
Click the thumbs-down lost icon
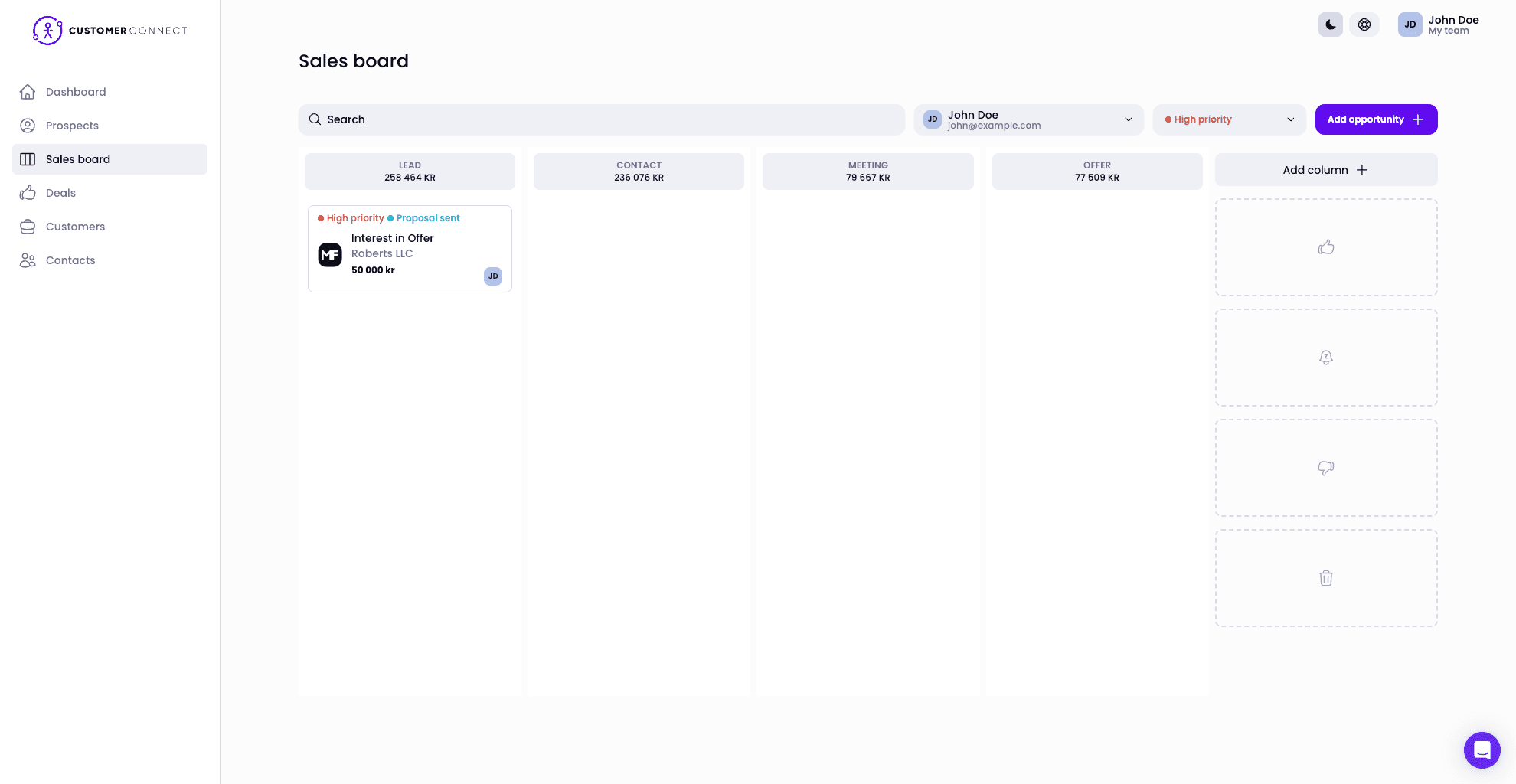click(x=1325, y=467)
